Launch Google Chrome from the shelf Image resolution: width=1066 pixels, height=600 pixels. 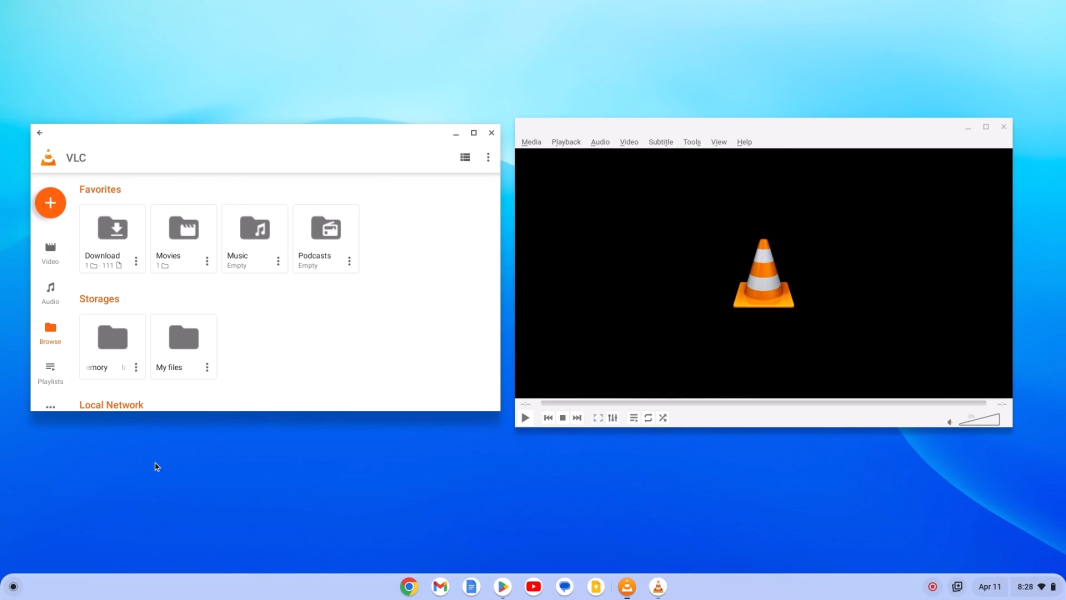point(409,586)
